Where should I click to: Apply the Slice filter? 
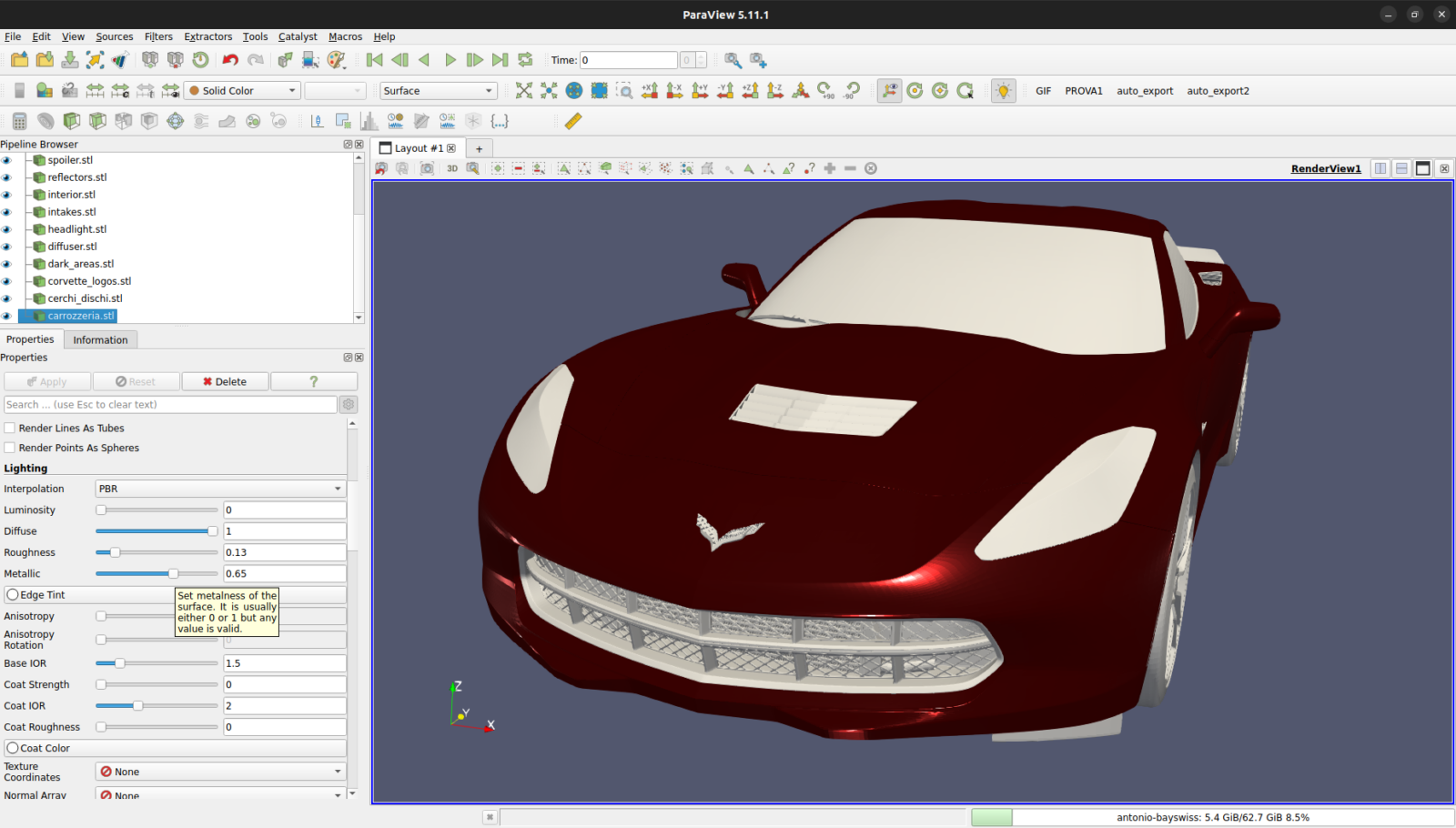click(x=96, y=119)
